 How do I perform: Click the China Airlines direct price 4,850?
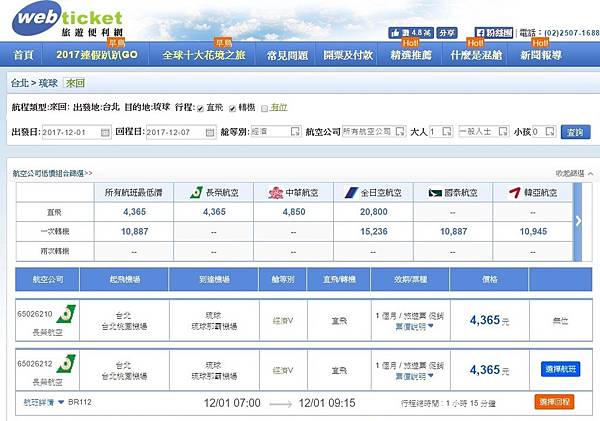coord(294,212)
